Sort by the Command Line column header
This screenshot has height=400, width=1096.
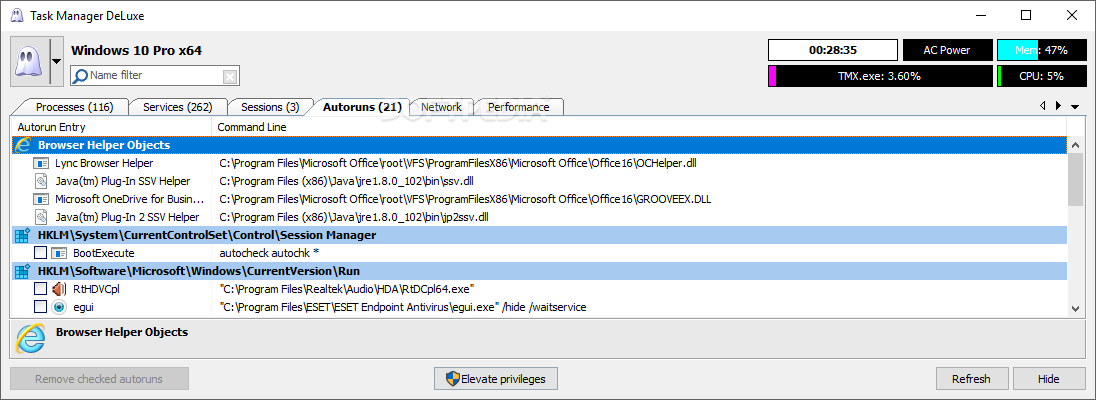tap(640, 127)
